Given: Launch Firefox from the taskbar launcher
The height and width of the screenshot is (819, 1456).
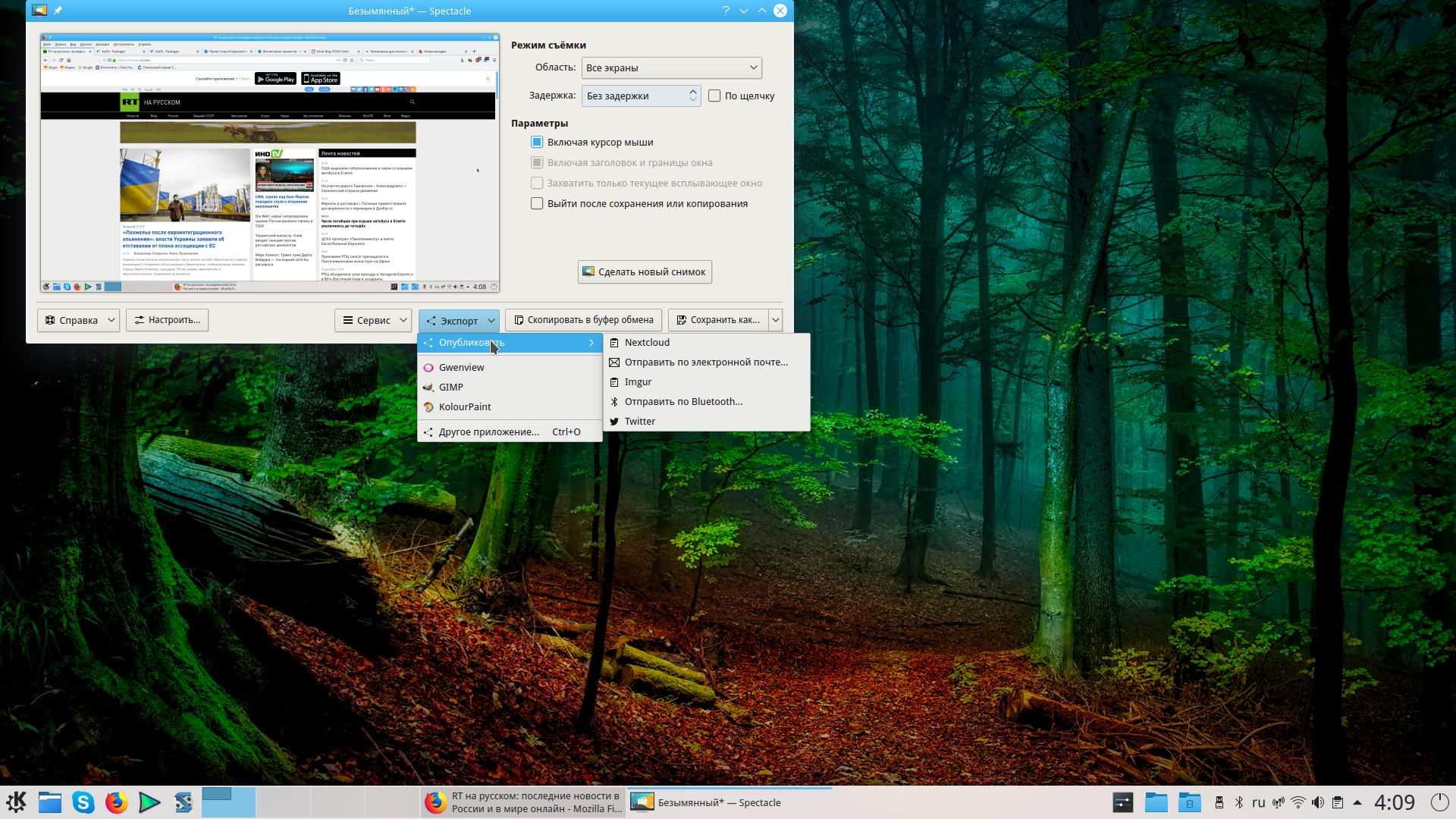Looking at the screenshot, I should coord(116,802).
